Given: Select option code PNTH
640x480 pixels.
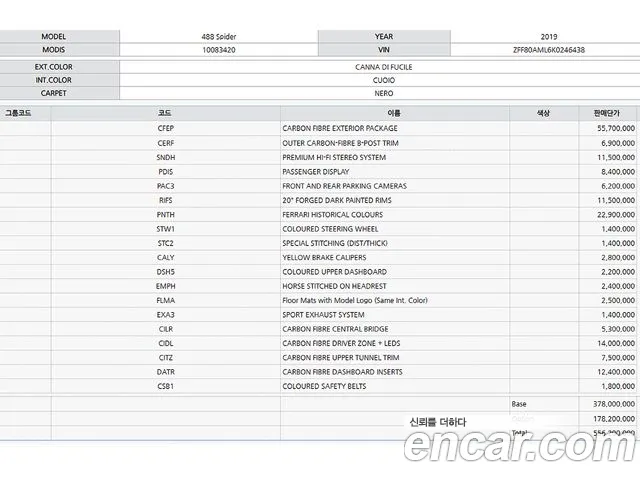Looking at the screenshot, I should (x=166, y=215).
